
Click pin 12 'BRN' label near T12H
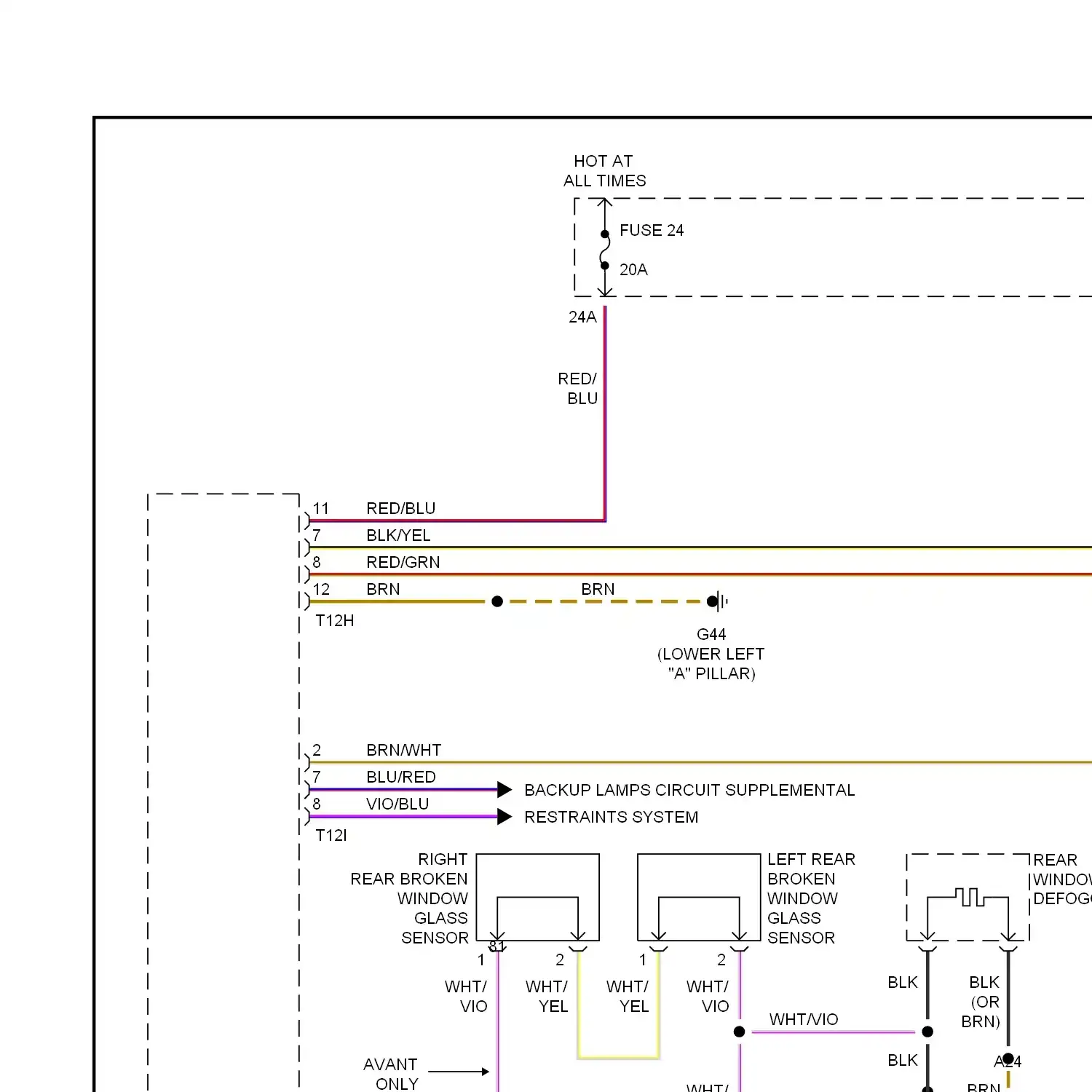tap(383, 590)
